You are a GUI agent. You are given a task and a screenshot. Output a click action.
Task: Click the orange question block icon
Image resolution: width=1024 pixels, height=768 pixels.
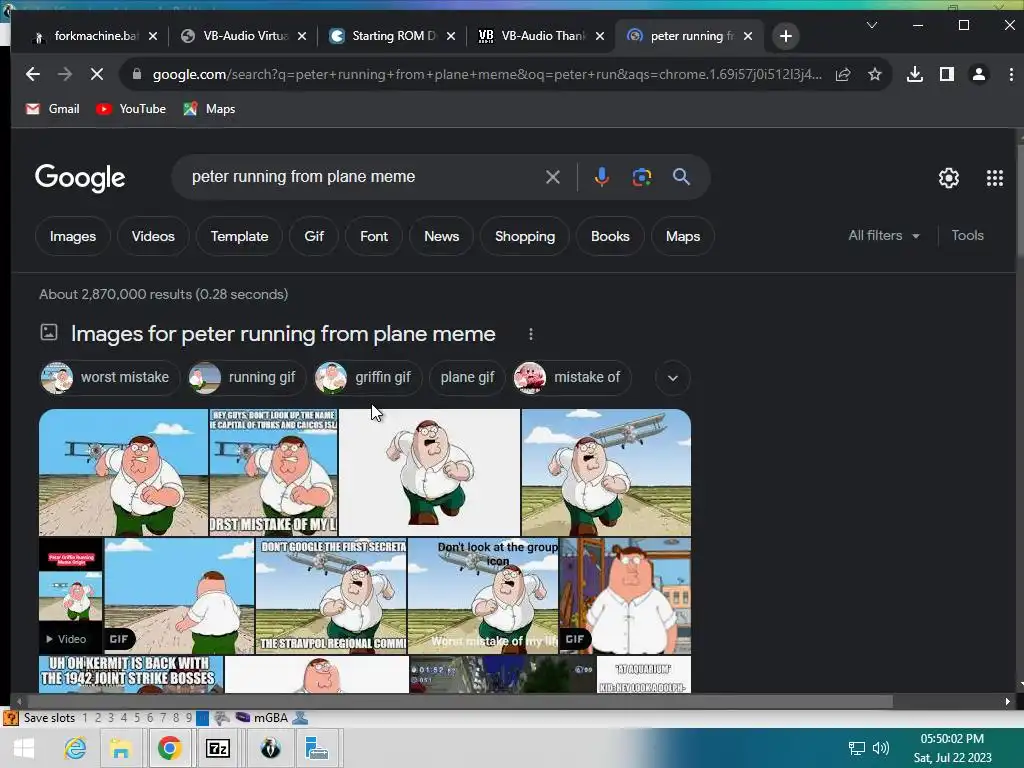[10, 718]
